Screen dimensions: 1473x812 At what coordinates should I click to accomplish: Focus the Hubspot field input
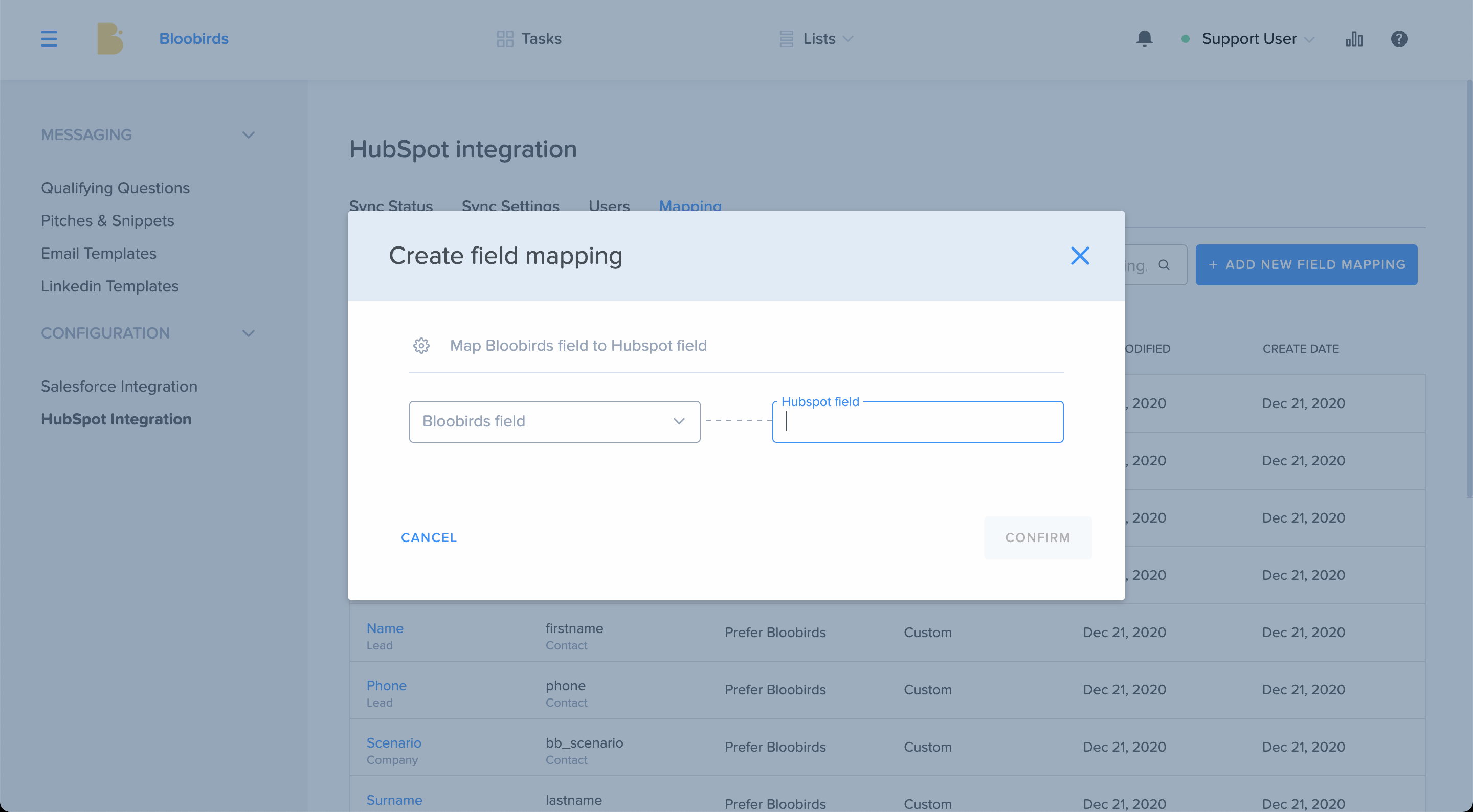click(x=918, y=421)
